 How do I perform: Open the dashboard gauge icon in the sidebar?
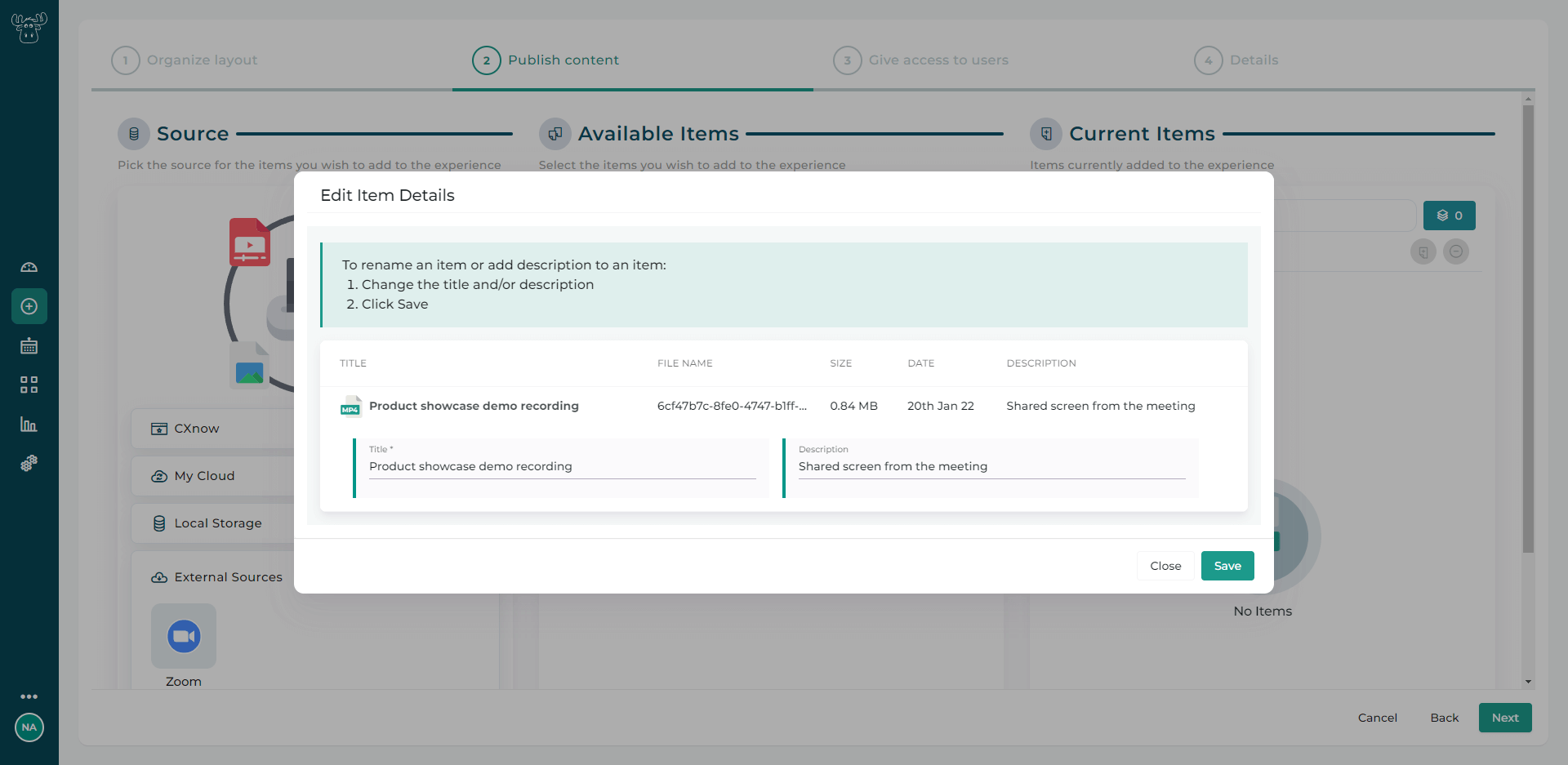click(29, 267)
